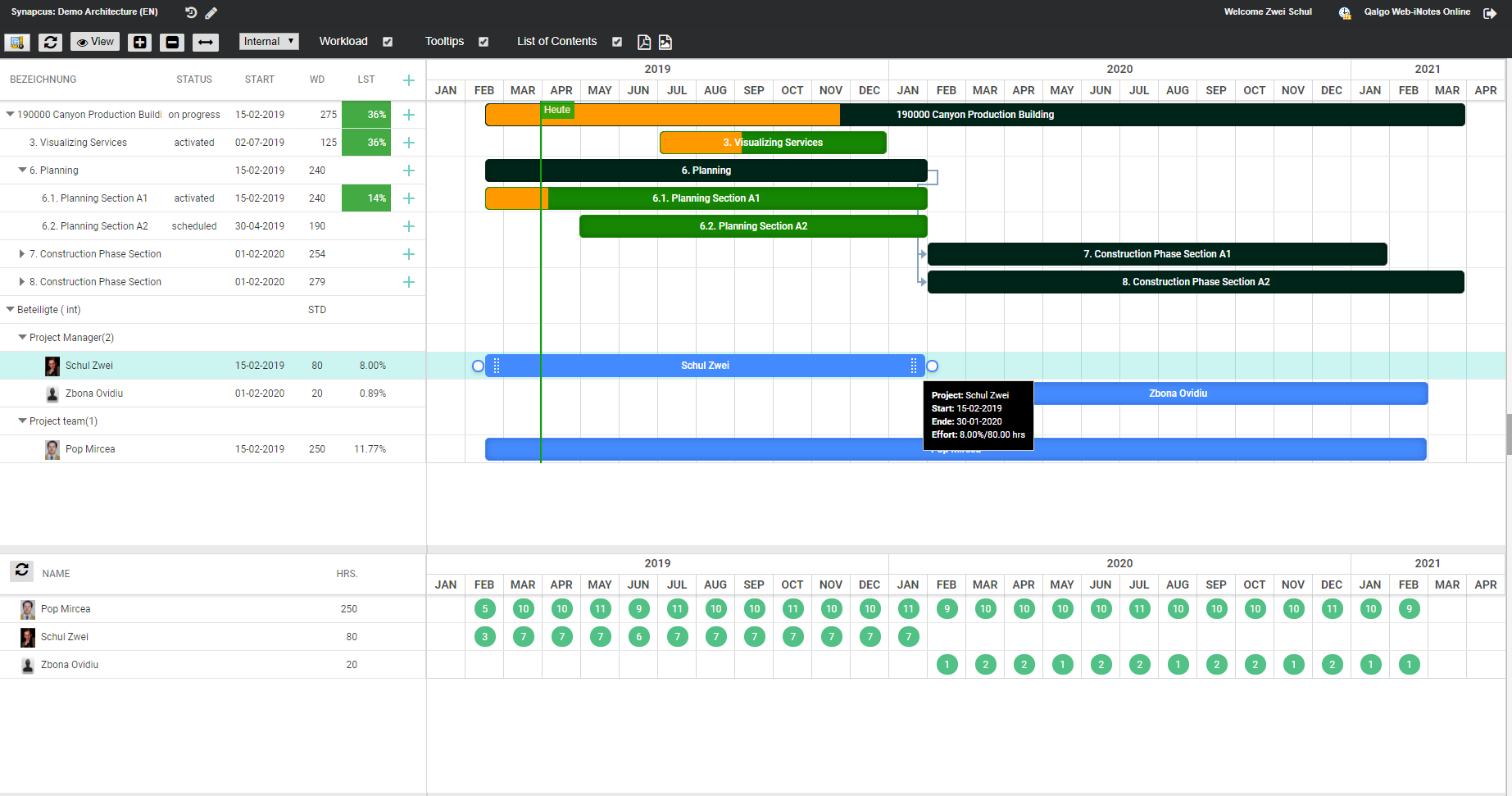Click the STATUS column header

pyautogui.click(x=194, y=80)
